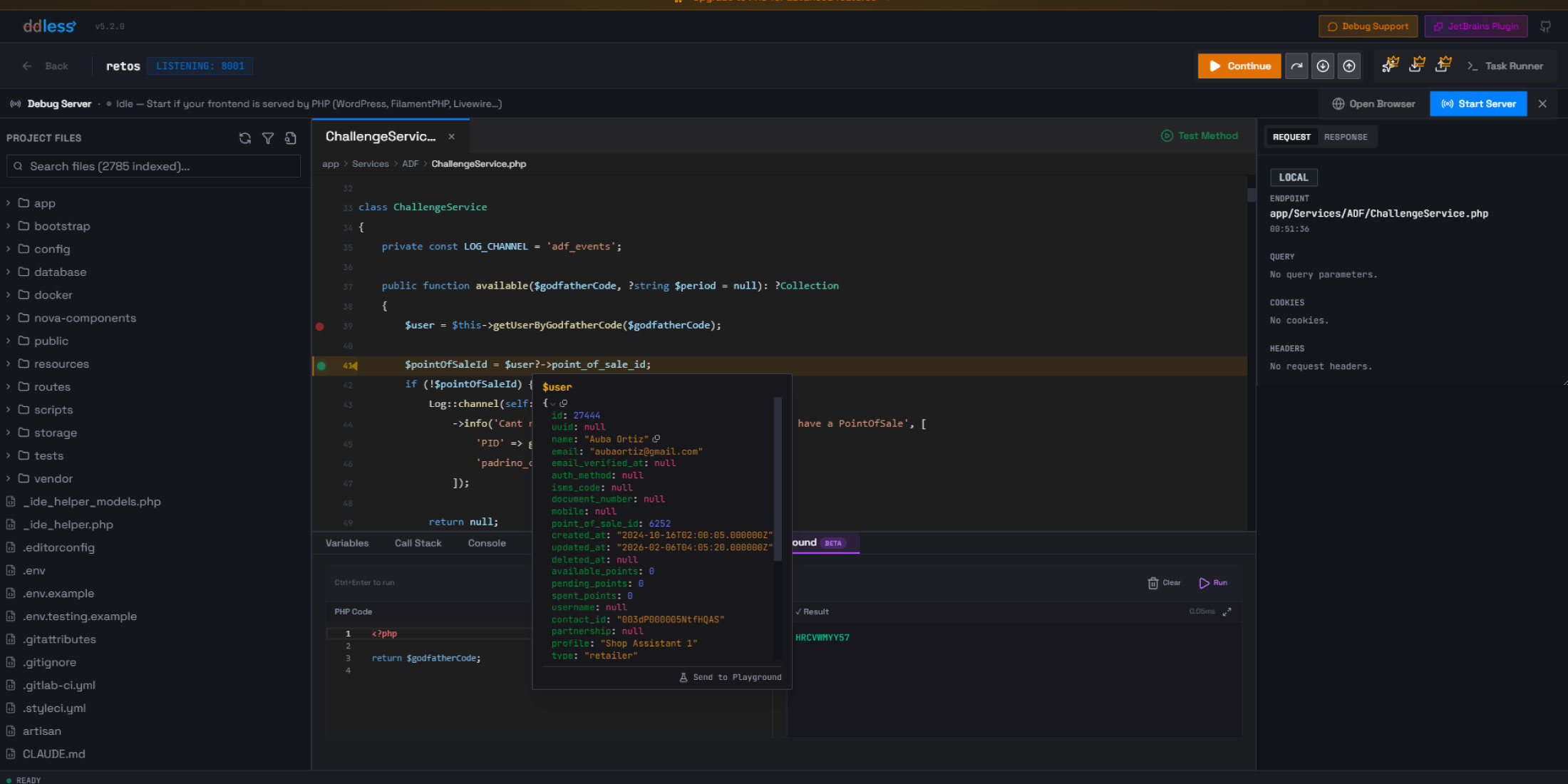Click the globe icon in Open Browser
Screen dimensions: 1568x784
tap(1338, 104)
